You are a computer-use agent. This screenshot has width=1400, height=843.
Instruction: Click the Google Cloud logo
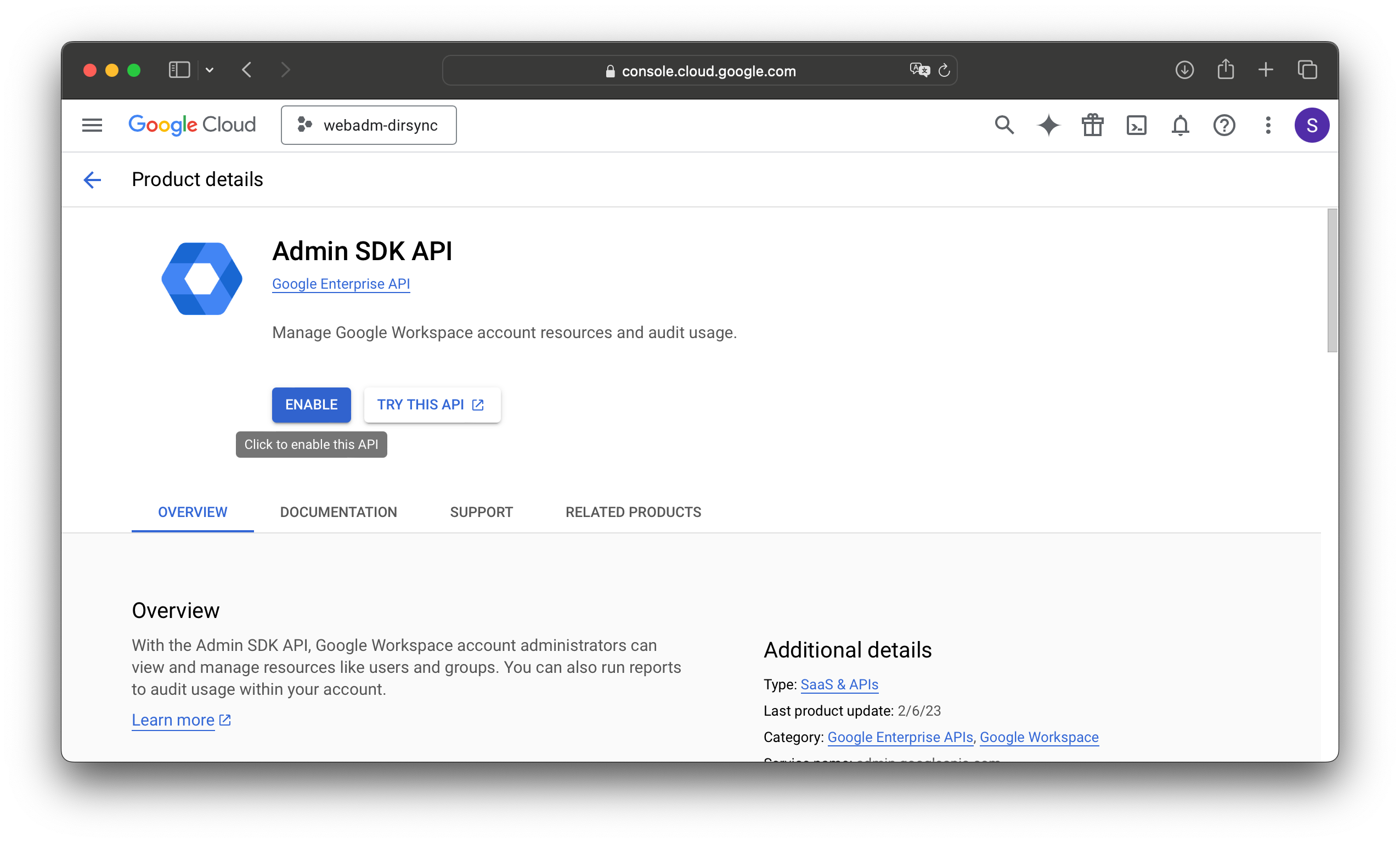coord(192,125)
